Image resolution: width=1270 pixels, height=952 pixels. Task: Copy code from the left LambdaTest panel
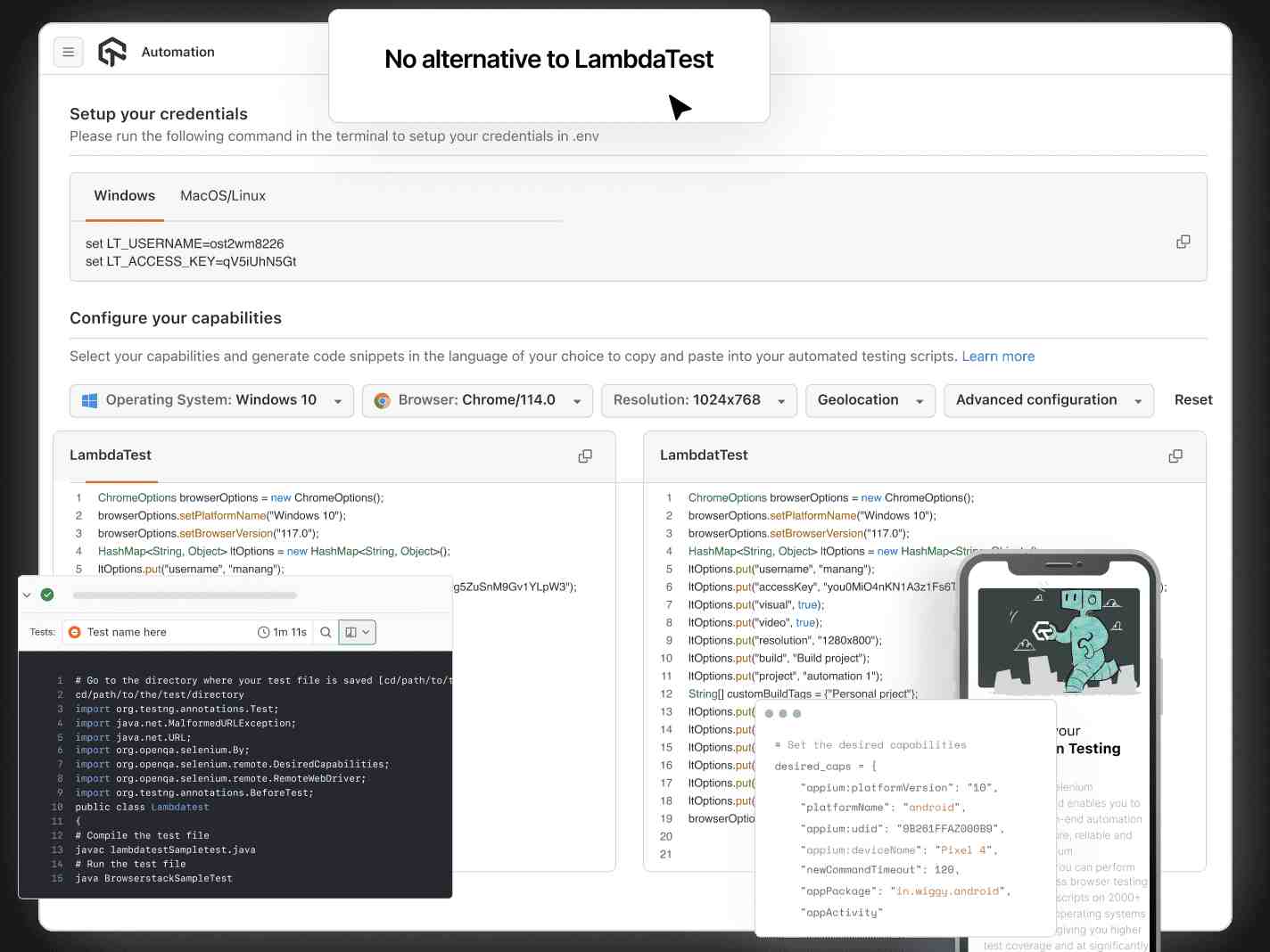(585, 456)
